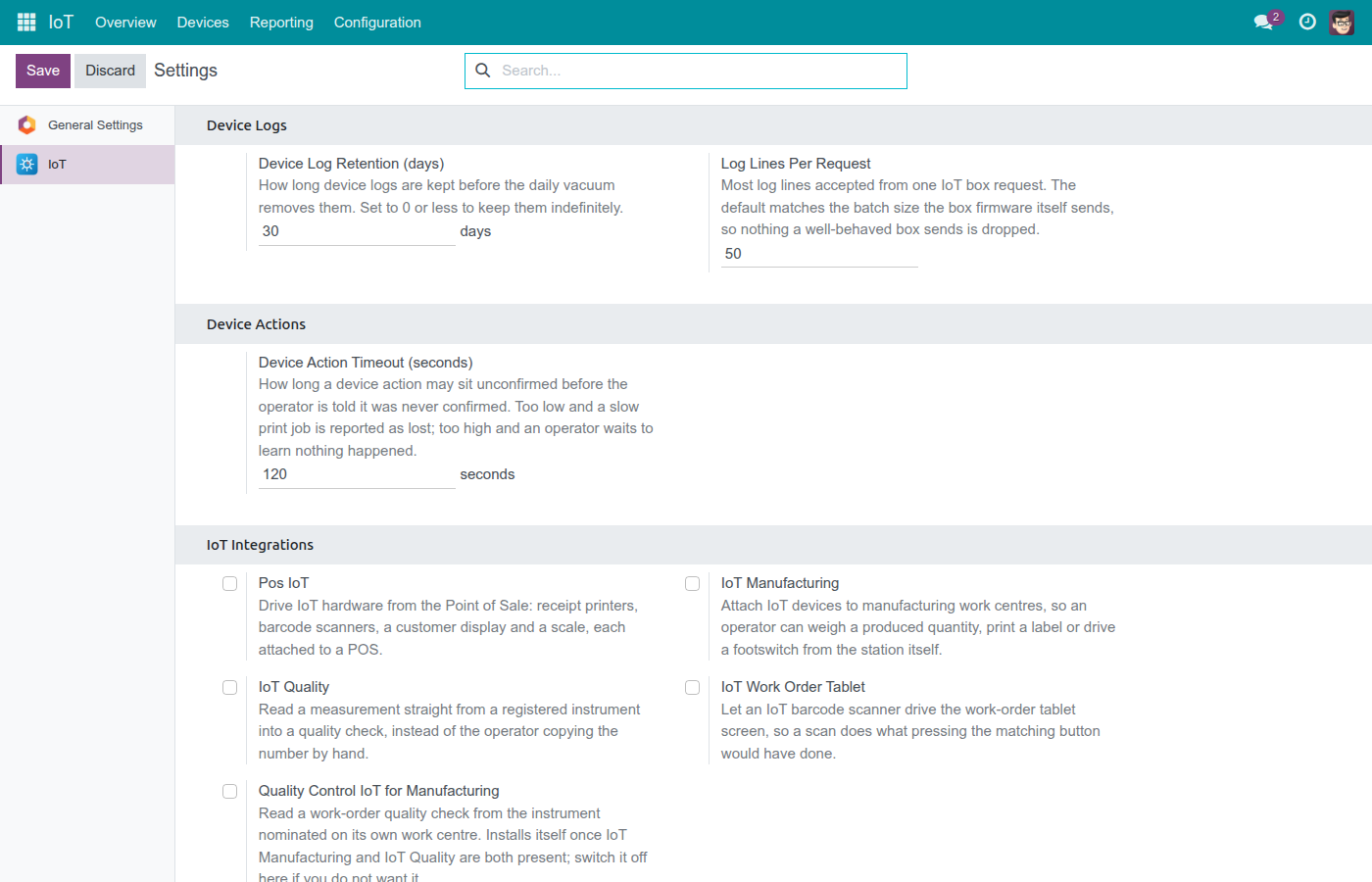1372x882 pixels.
Task: Save the settings
Action: point(43,71)
